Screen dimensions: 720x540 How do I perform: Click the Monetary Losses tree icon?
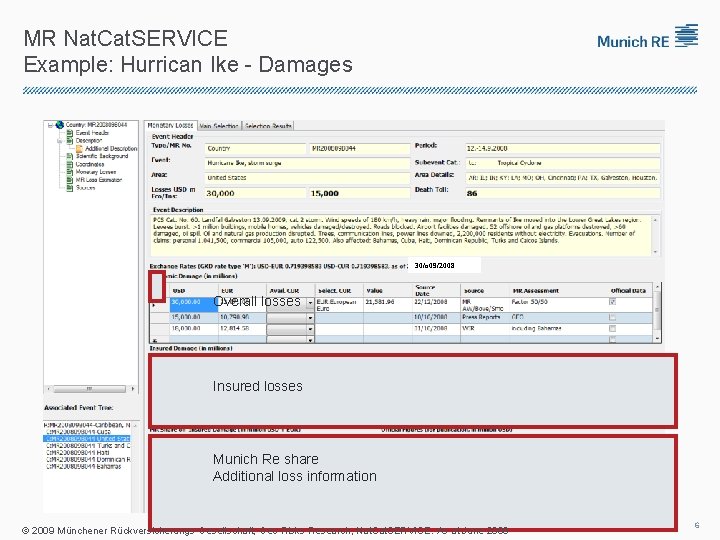70,172
